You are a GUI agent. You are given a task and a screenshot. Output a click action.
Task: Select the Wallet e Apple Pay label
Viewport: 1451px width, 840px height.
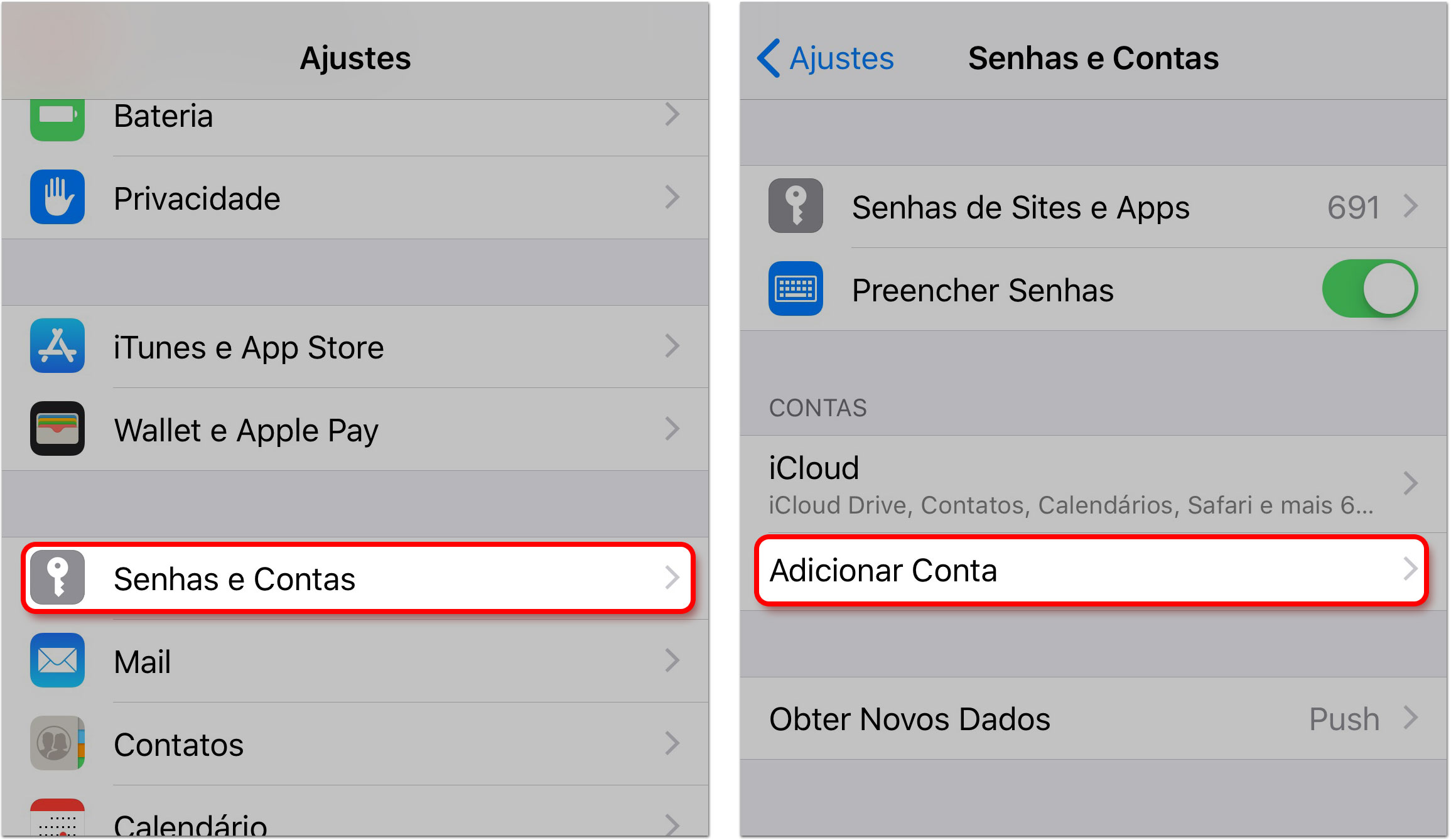[246, 431]
